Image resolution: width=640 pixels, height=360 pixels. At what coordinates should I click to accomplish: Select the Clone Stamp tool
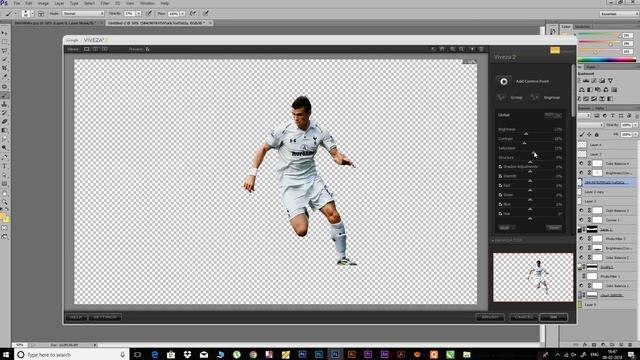pos(4,104)
